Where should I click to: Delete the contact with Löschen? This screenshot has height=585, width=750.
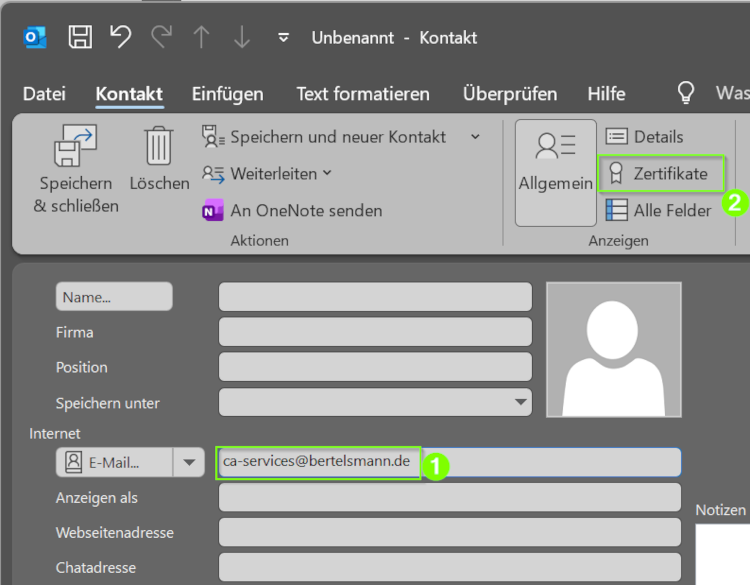159,158
